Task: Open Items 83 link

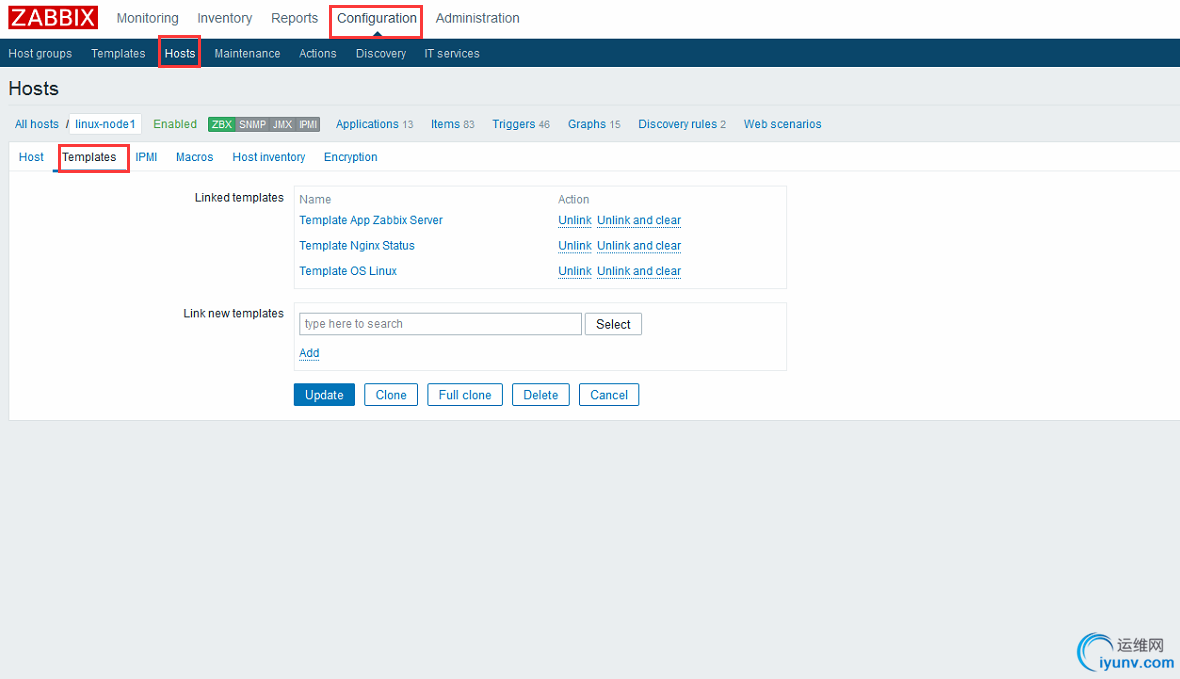Action: click(452, 124)
